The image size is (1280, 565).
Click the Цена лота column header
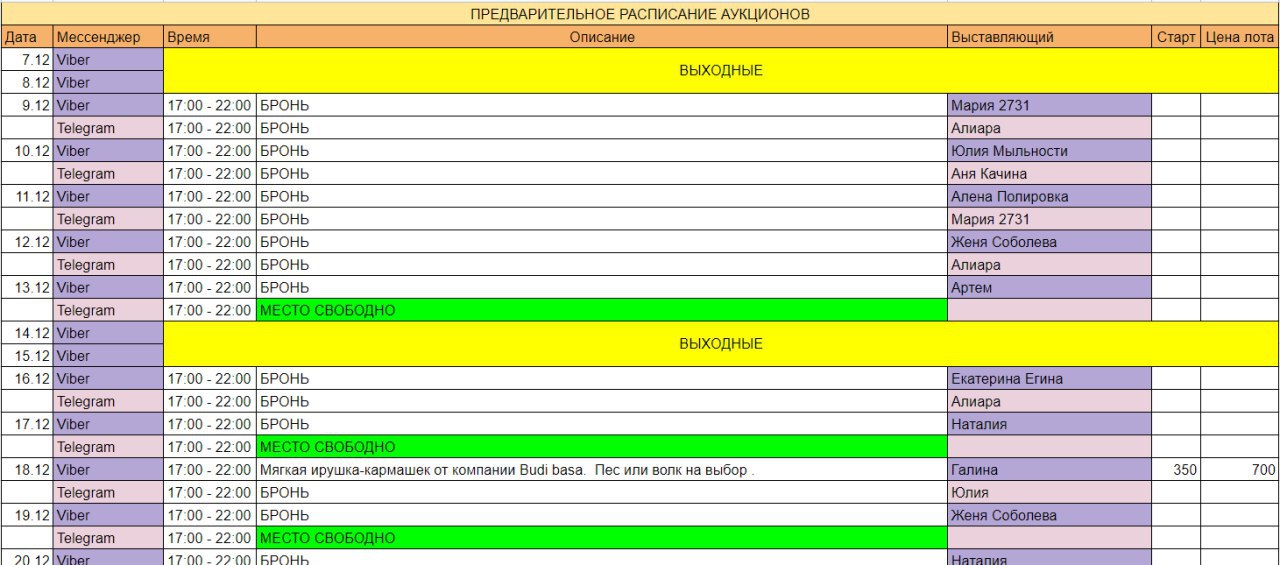[x=1240, y=37]
